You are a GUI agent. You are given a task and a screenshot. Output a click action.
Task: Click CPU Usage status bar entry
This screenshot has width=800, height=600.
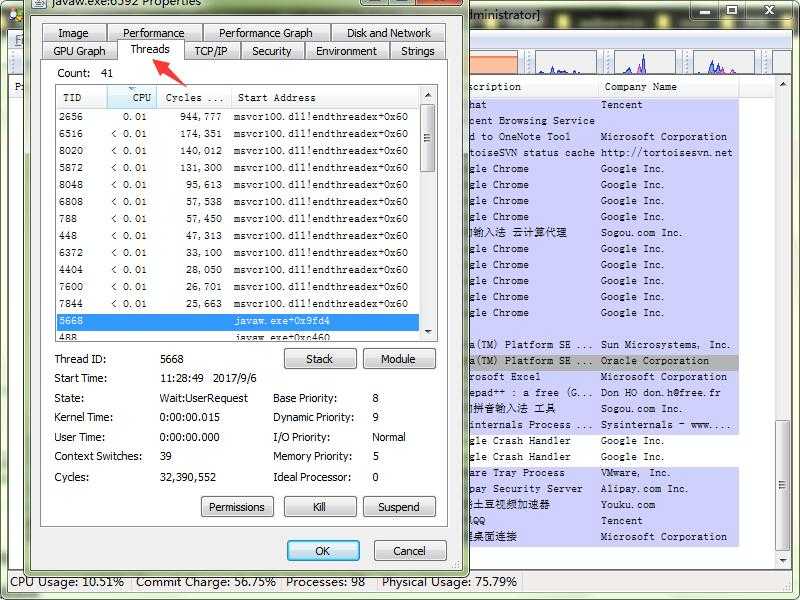click(67, 582)
